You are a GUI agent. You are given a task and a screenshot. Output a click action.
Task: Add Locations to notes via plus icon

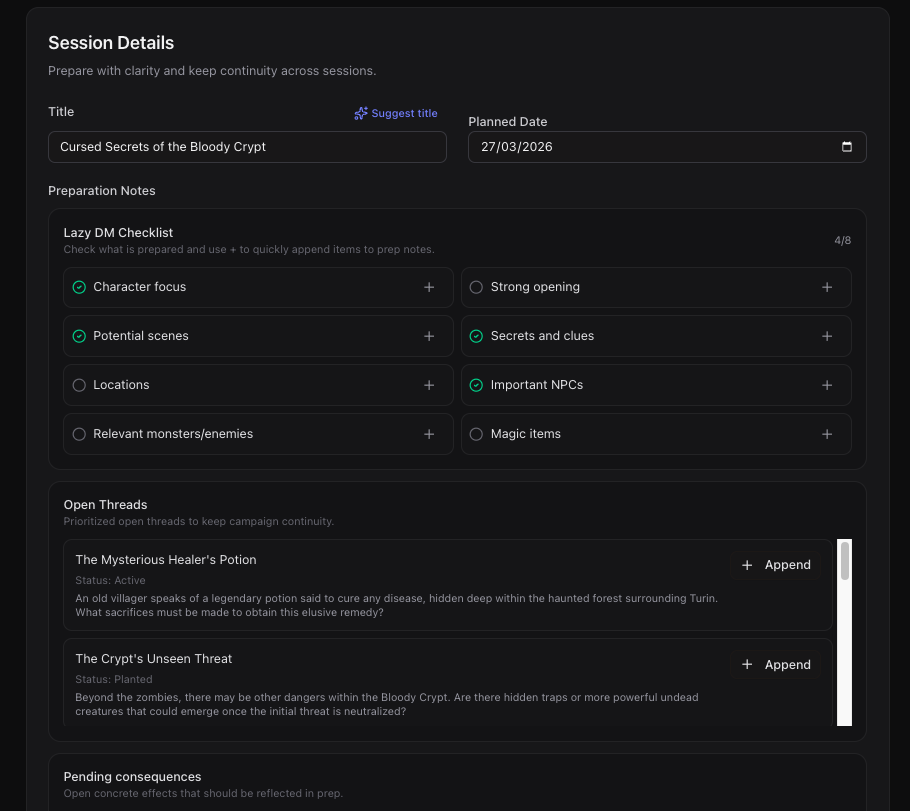pos(429,385)
